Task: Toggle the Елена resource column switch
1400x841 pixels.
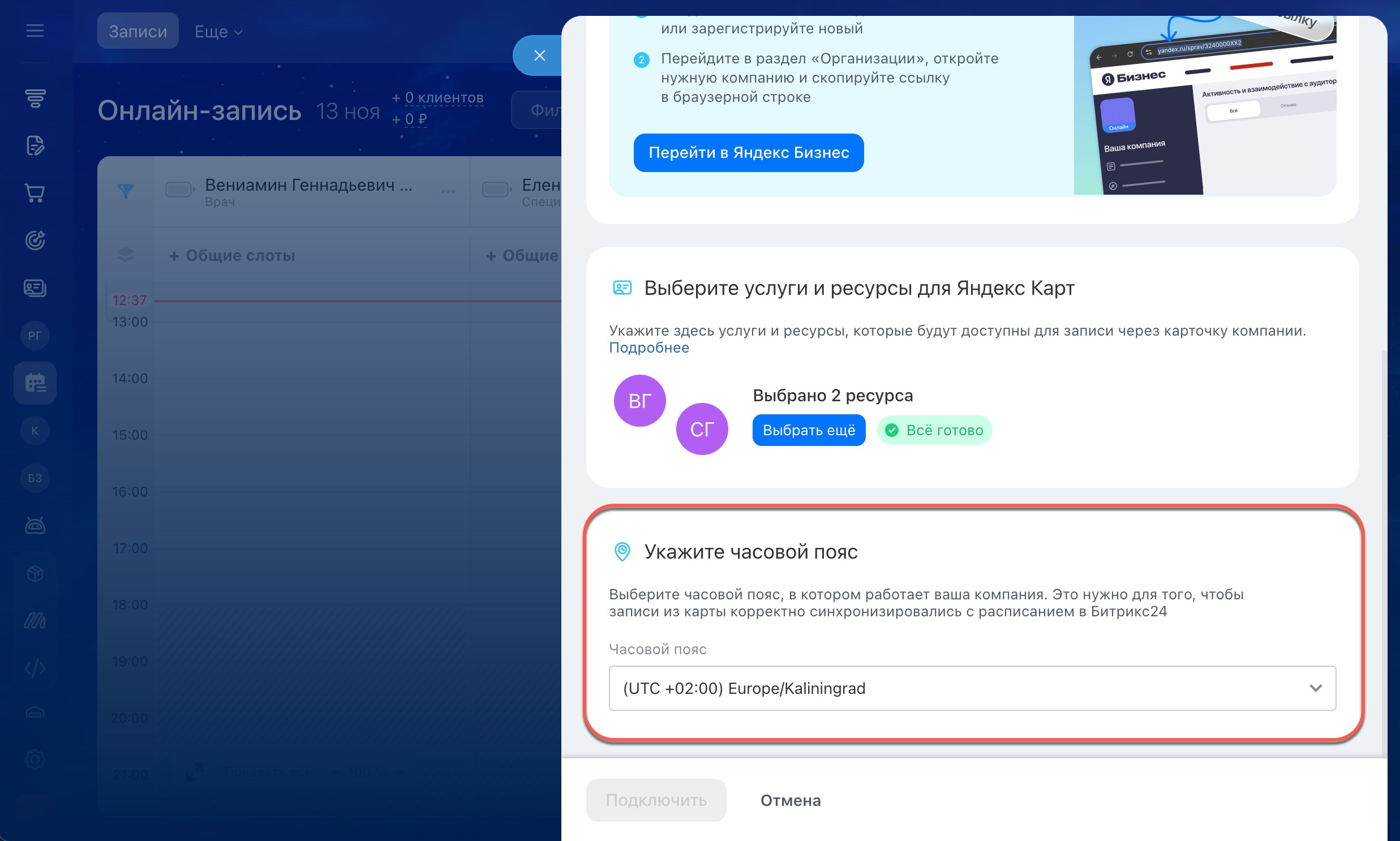Action: (496, 189)
